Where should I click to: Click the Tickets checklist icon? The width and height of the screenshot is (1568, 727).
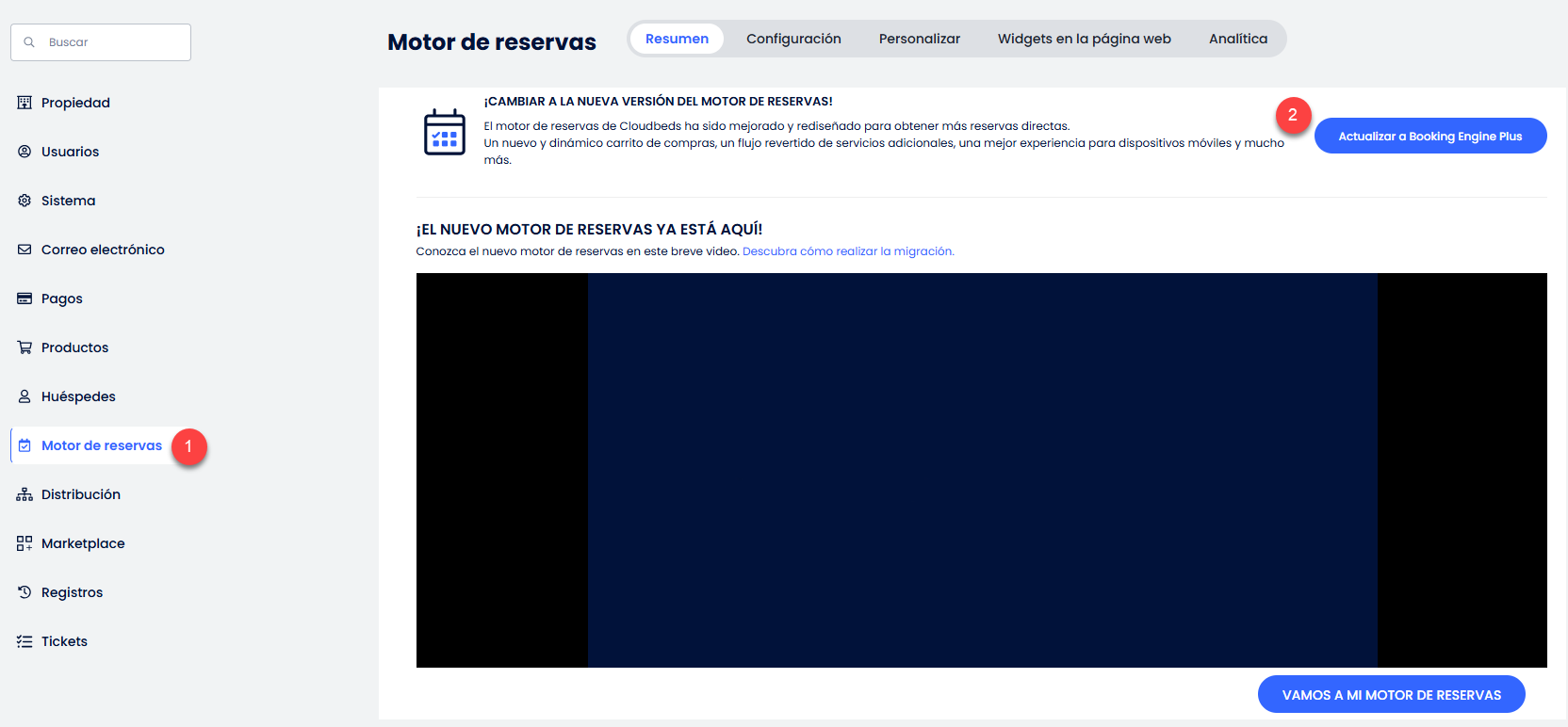coord(24,641)
